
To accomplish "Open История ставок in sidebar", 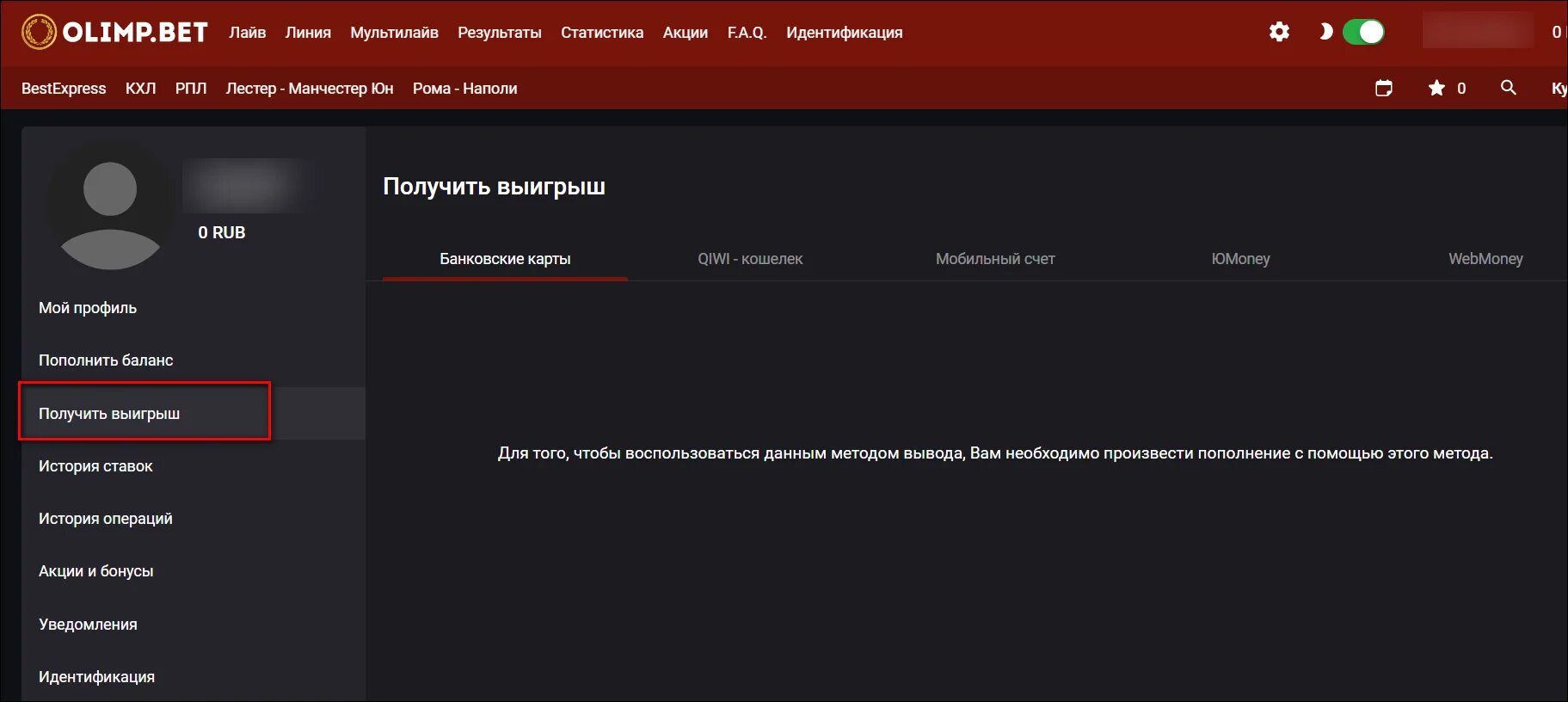I will (194, 466).
